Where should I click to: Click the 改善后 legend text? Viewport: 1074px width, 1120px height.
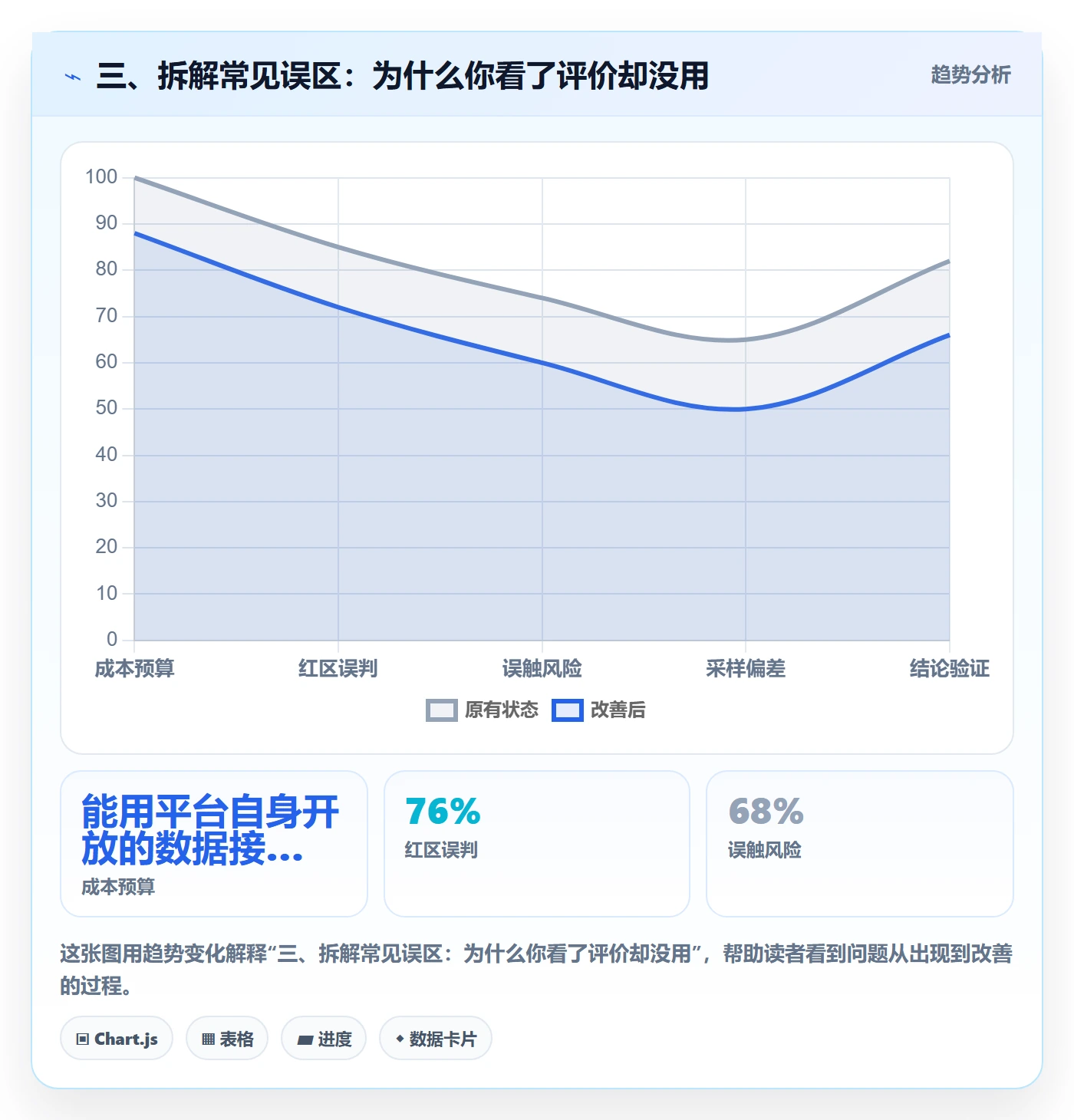tap(618, 710)
